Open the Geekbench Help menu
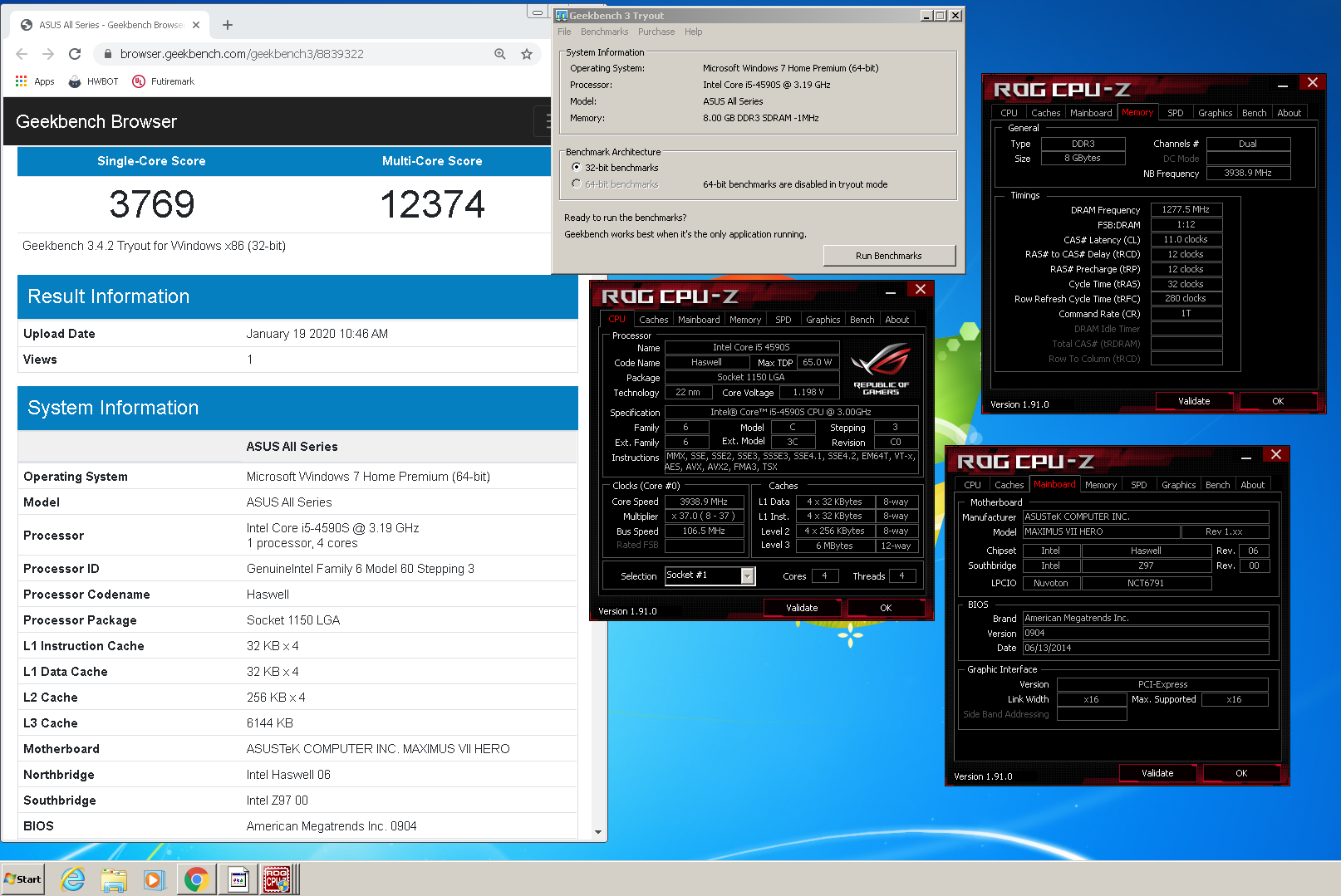1341x896 pixels. tap(694, 32)
